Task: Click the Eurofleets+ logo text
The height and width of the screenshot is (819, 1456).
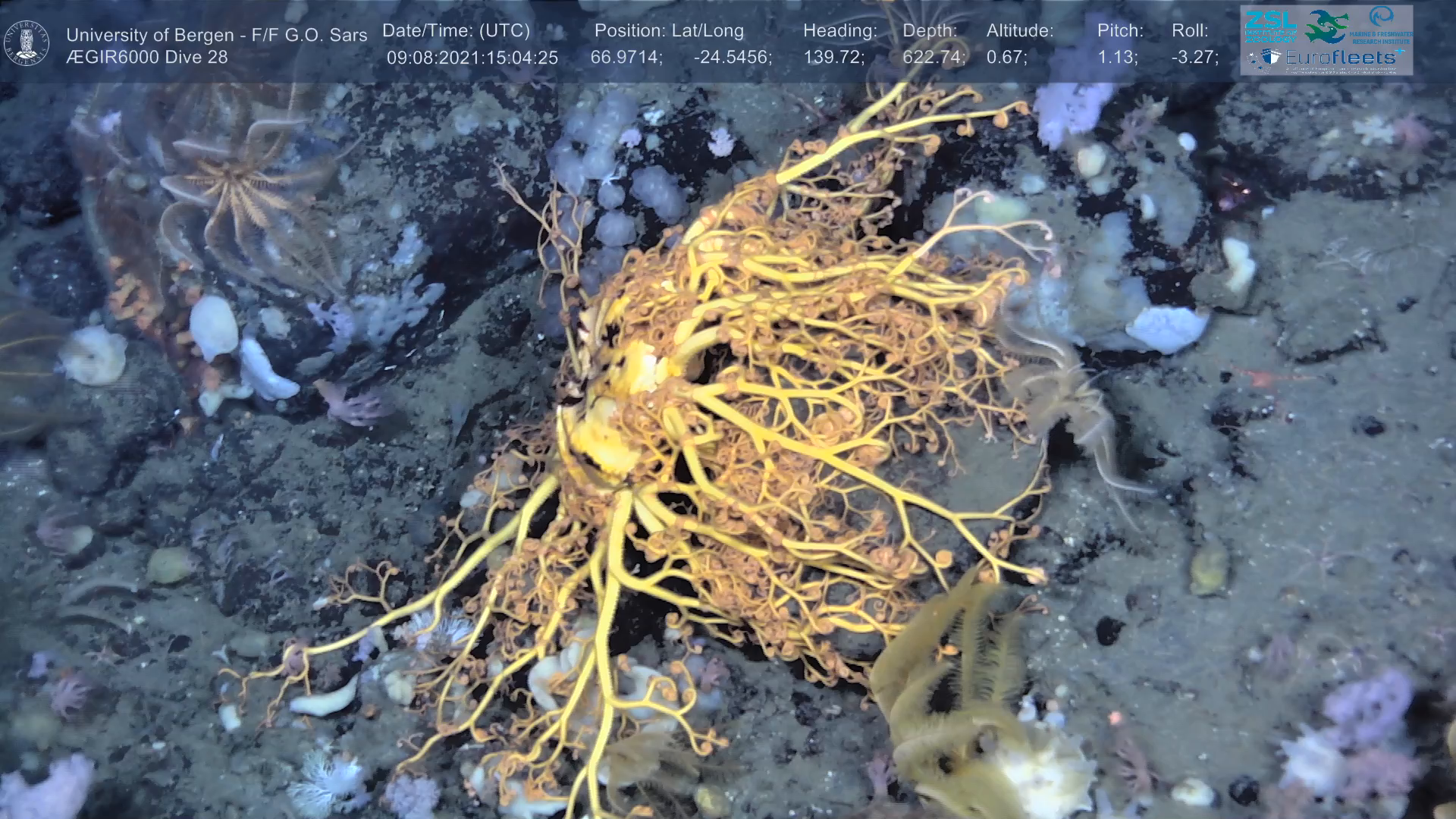Action: pyautogui.click(x=1339, y=58)
